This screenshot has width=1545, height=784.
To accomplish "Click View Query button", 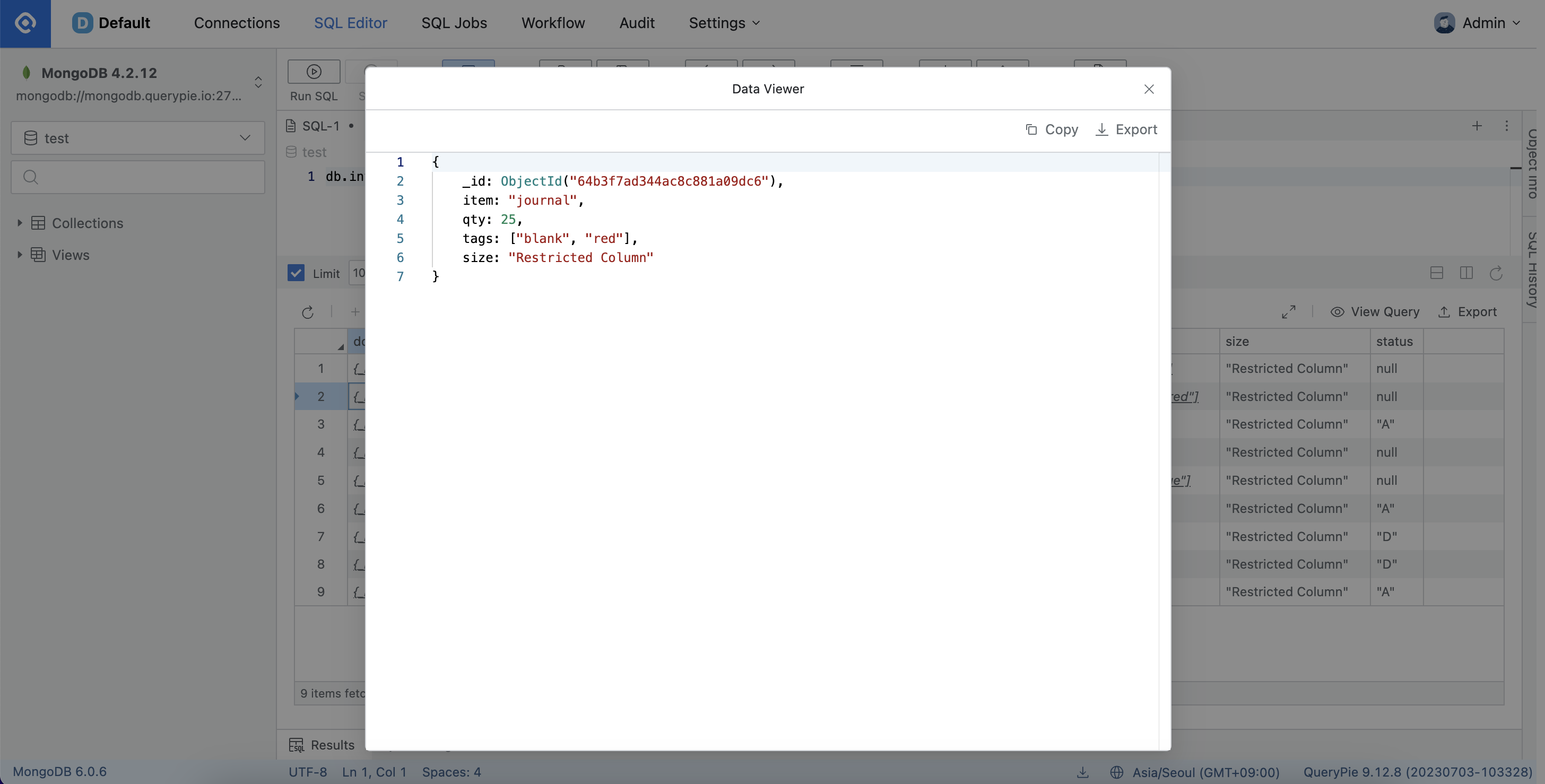I will point(1375,312).
